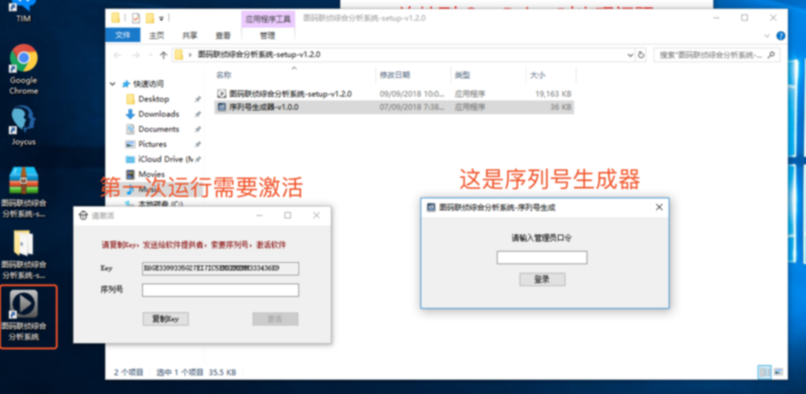Select Movies in the navigation pane
This screenshot has width=806, height=394.
151,174
